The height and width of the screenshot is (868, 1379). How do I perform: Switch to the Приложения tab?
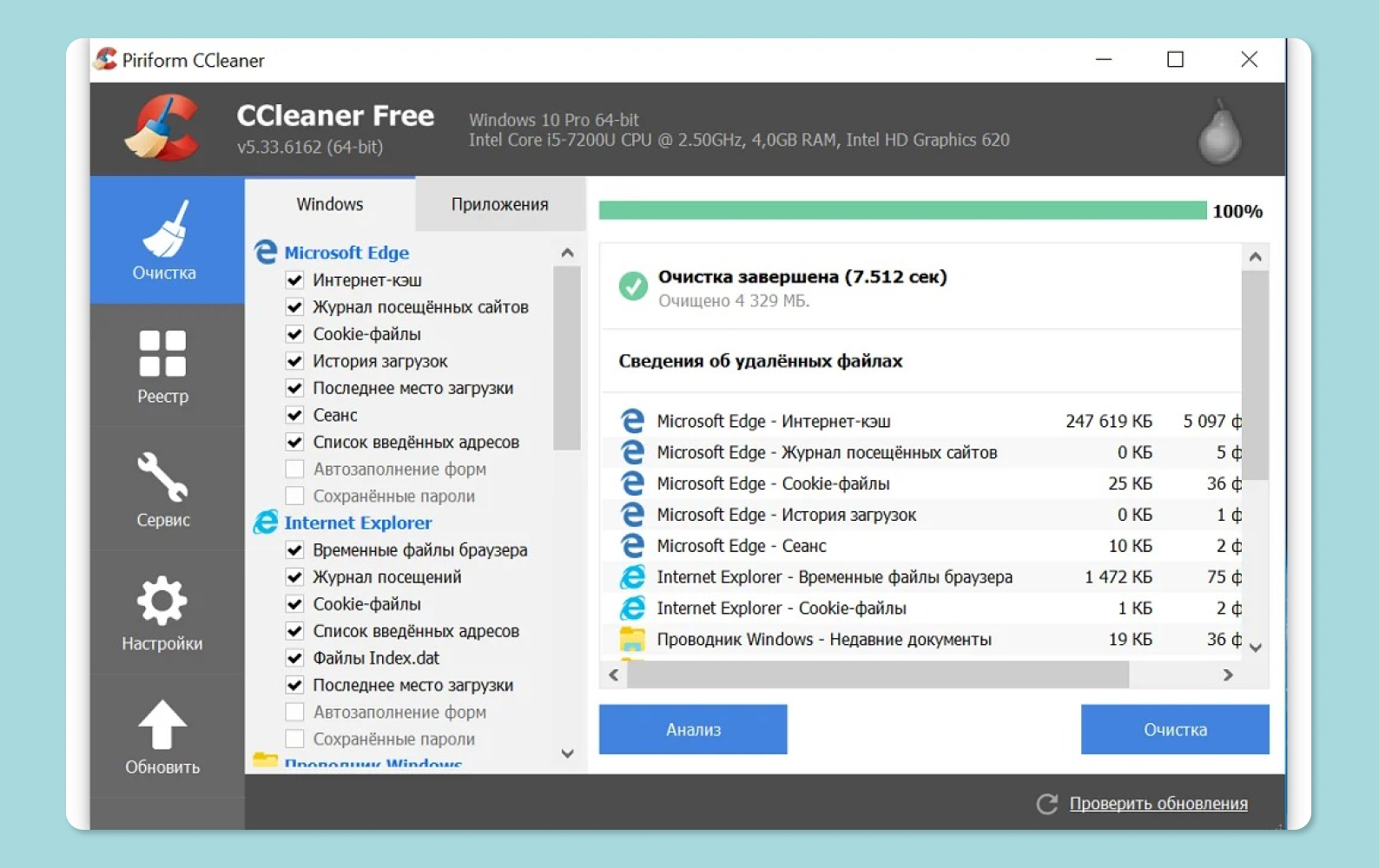point(499,205)
